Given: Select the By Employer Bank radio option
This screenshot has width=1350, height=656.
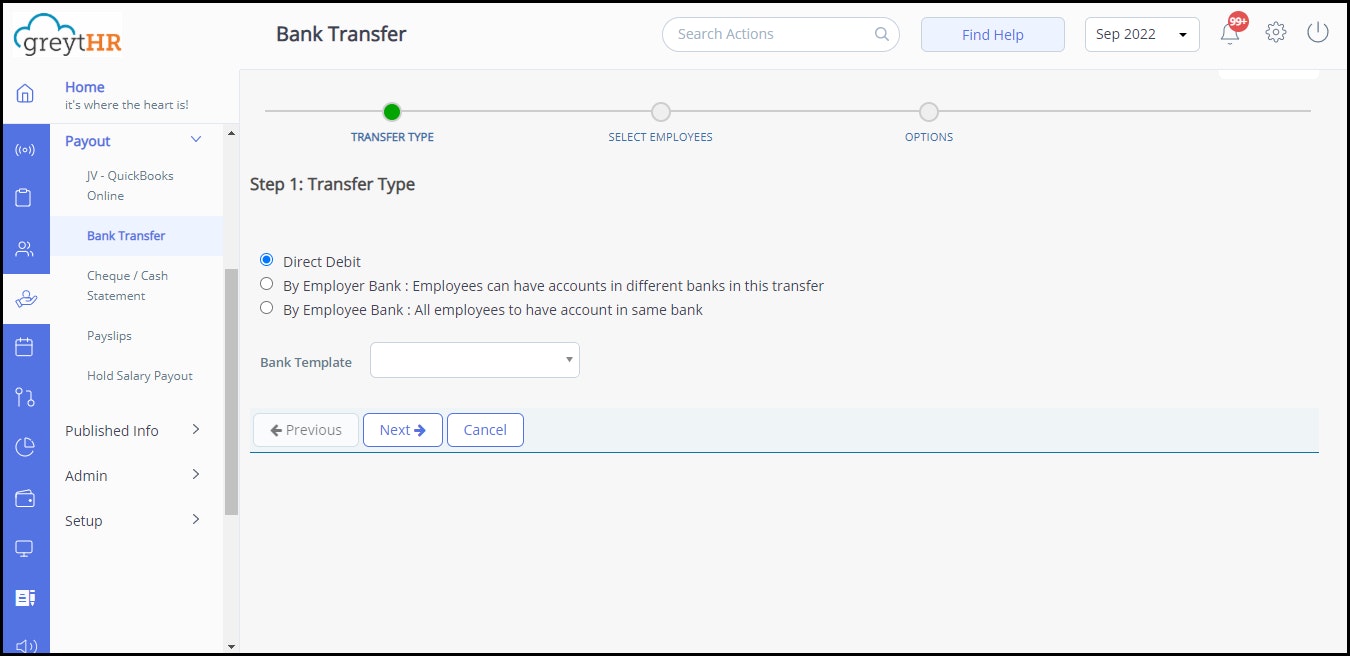Looking at the screenshot, I should [266, 284].
